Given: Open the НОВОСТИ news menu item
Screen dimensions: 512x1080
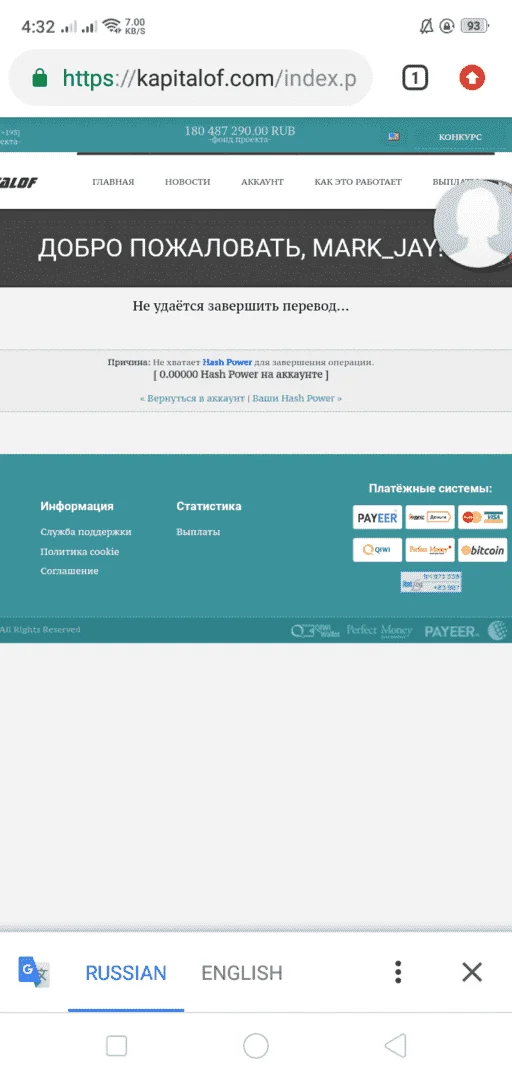Looking at the screenshot, I should tap(187, 182).
